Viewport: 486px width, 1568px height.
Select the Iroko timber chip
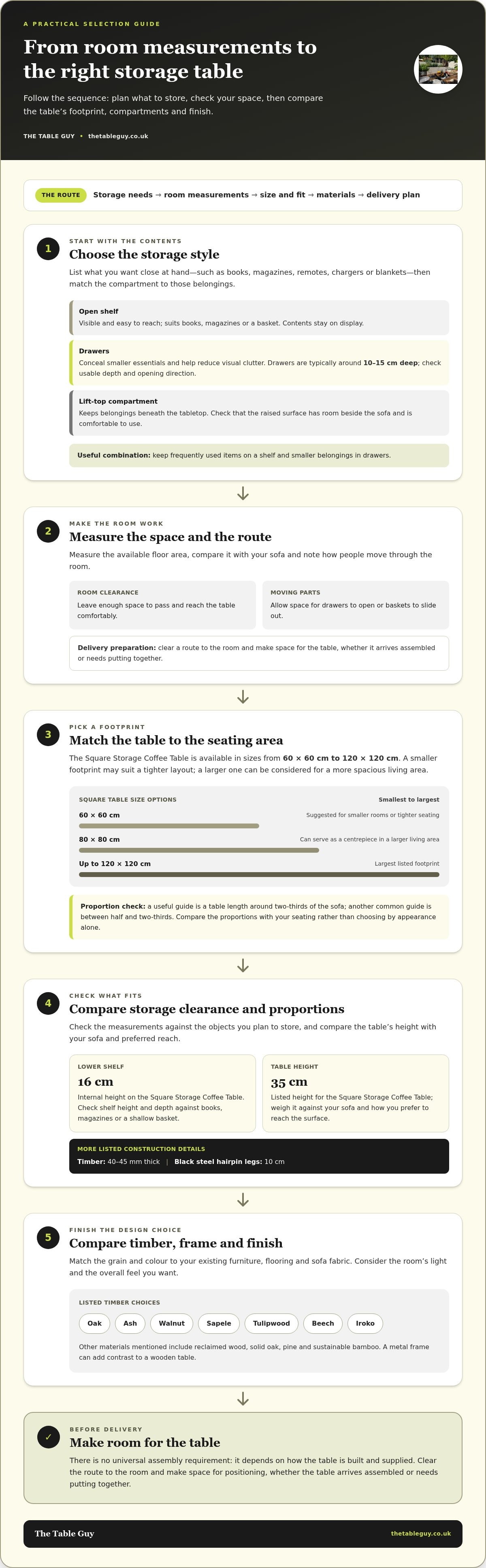point(365,1323)
